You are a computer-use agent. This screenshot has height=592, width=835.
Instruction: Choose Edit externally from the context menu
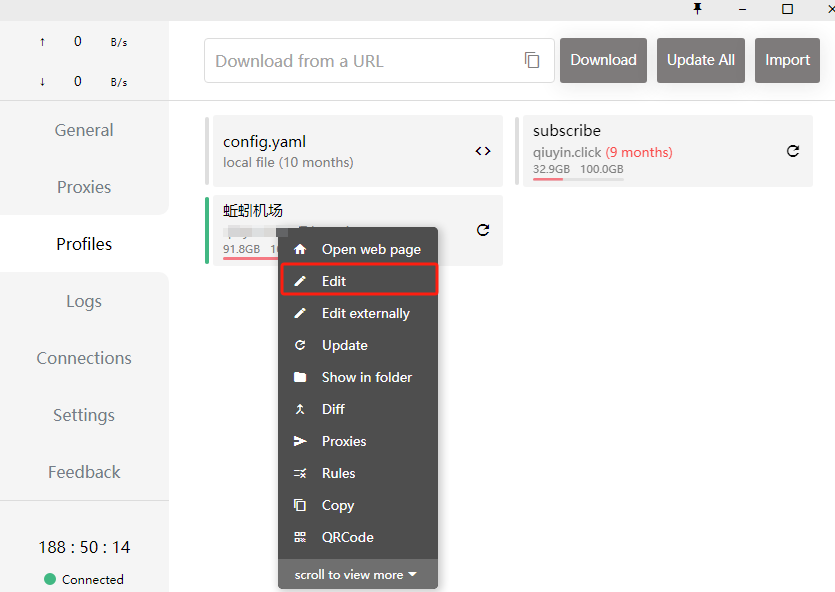click(365, 313)
